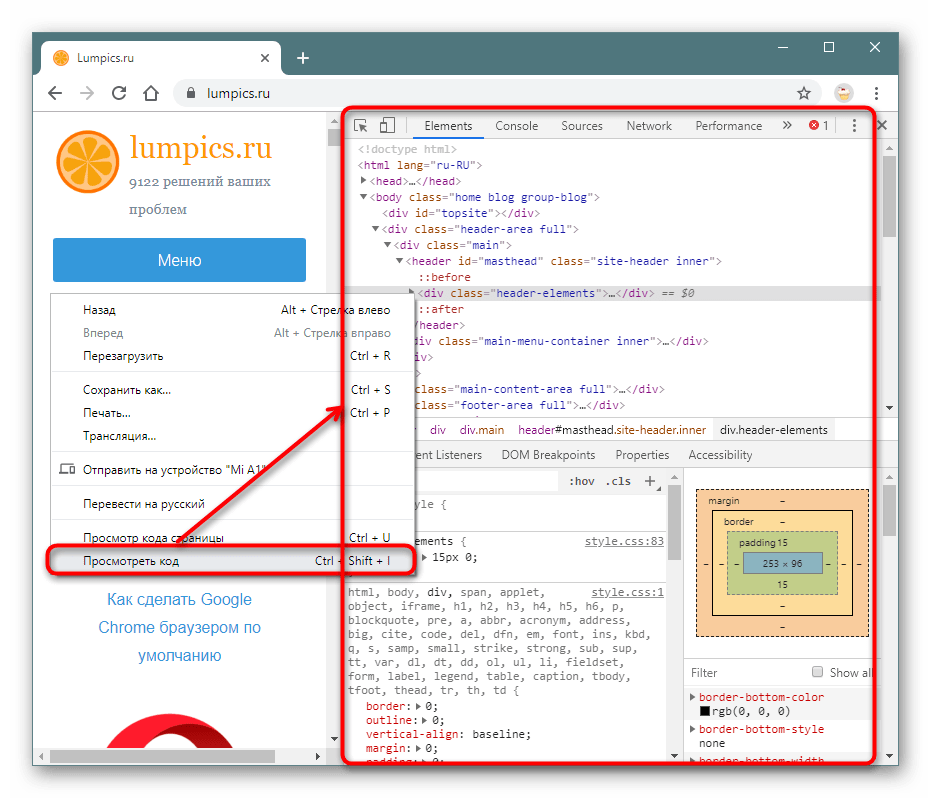The width and height of the screenshot is (931, 798).
Task: Go to homepage using house icon
Action: (x=150, y=93)
